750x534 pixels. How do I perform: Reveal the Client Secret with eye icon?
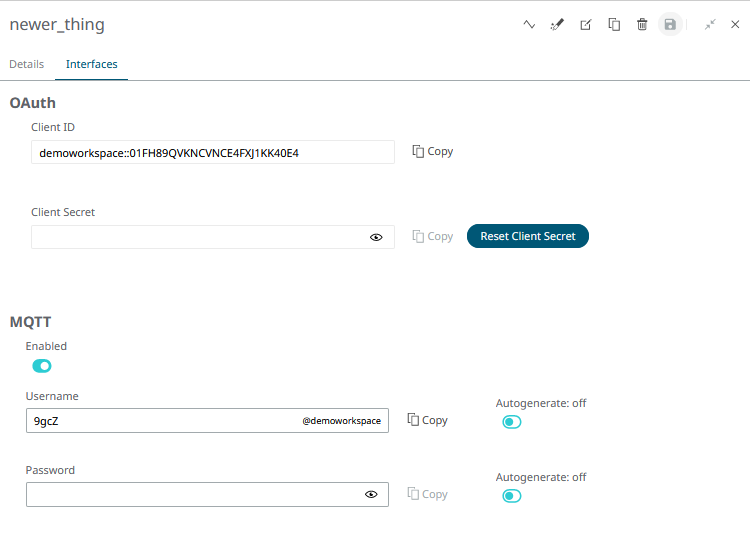tap(376, 237)
